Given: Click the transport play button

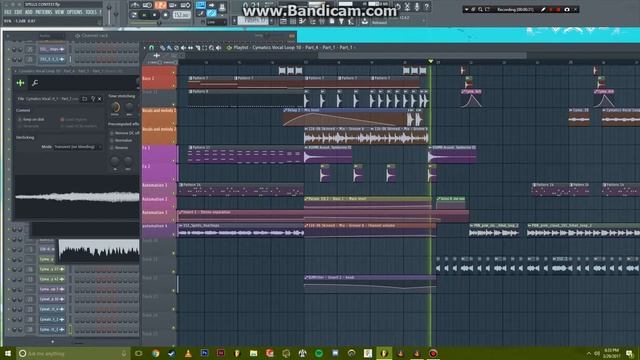Looking at the screenshot, I should [x=144, y=15].
